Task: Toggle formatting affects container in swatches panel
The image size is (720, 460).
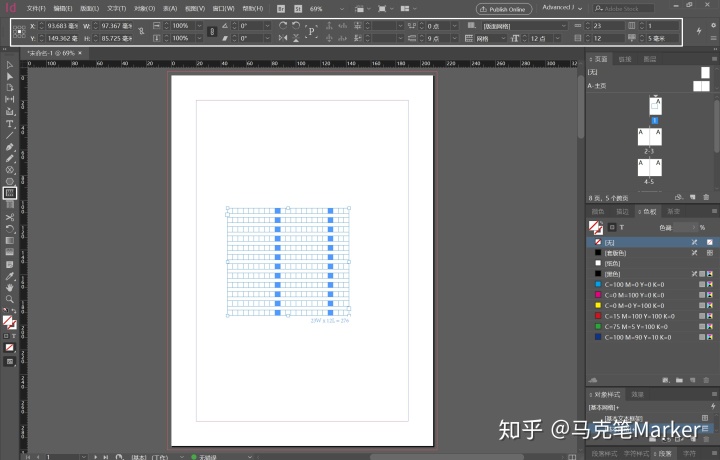Action: click(x=612, y=227)
